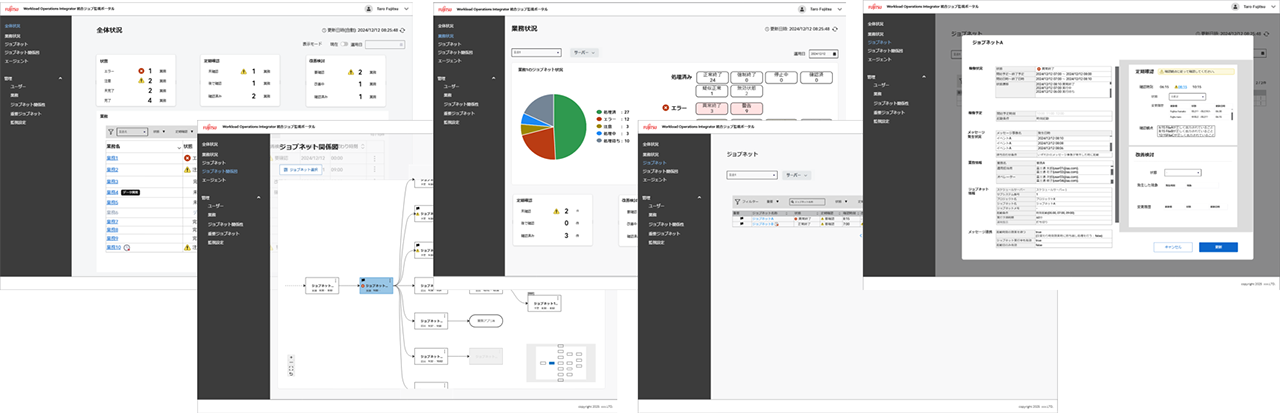Click the user avatar icon in ジョブネットA window header

pos(1237,8)
